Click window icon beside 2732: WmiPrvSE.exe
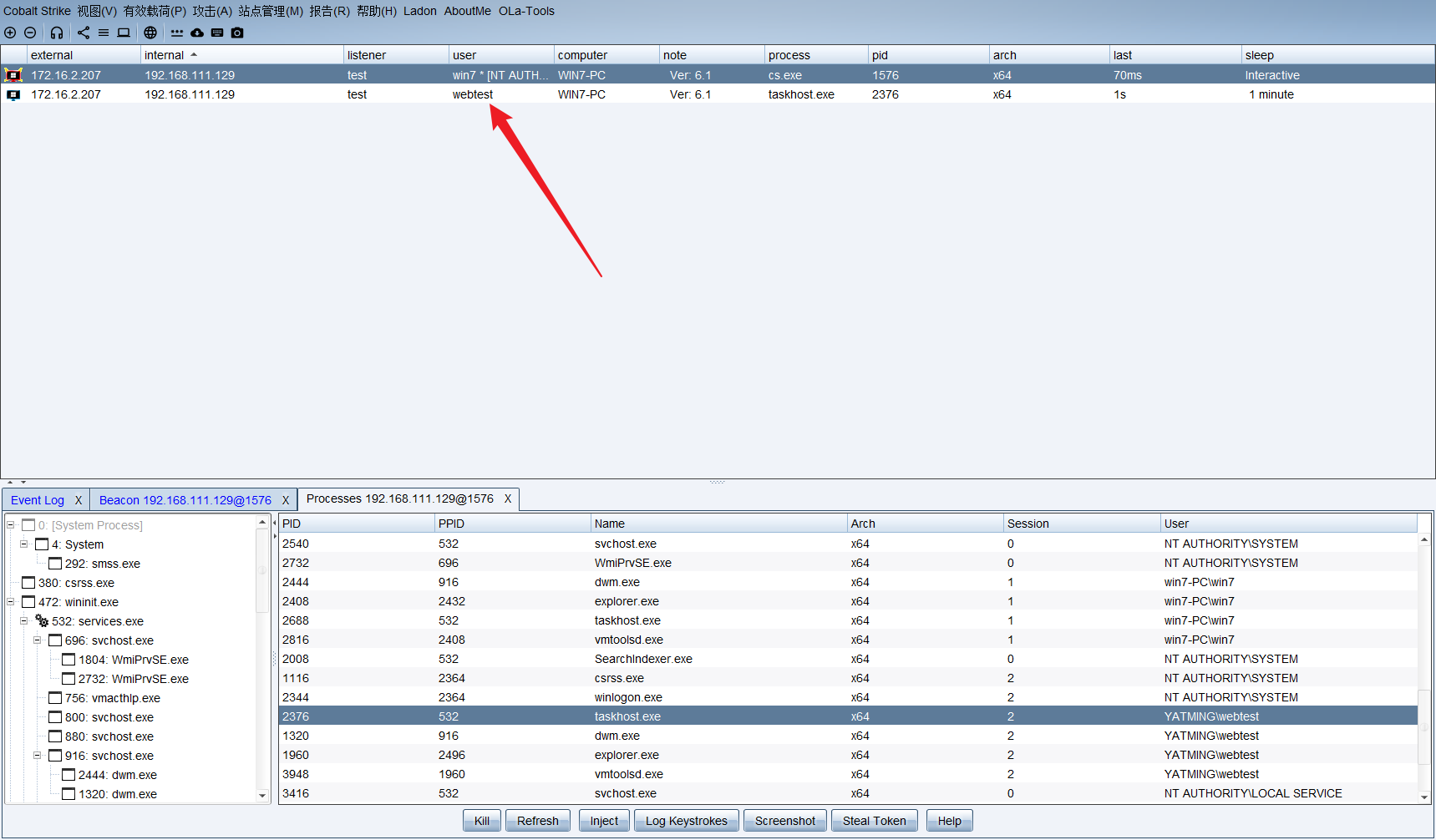This screenshot has height=840, width=1436. click(x=69, y=679)
